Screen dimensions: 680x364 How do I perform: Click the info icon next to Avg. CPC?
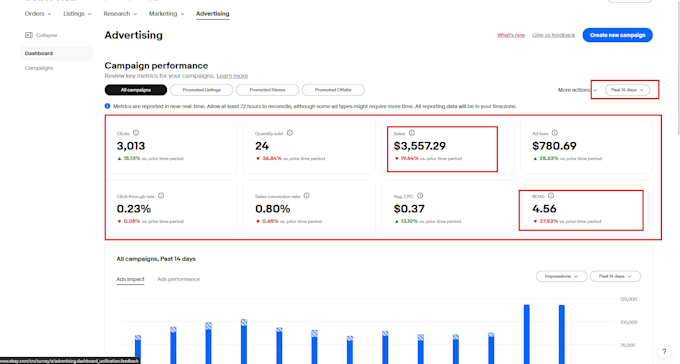pyautogui.click(x=420, y=196)
